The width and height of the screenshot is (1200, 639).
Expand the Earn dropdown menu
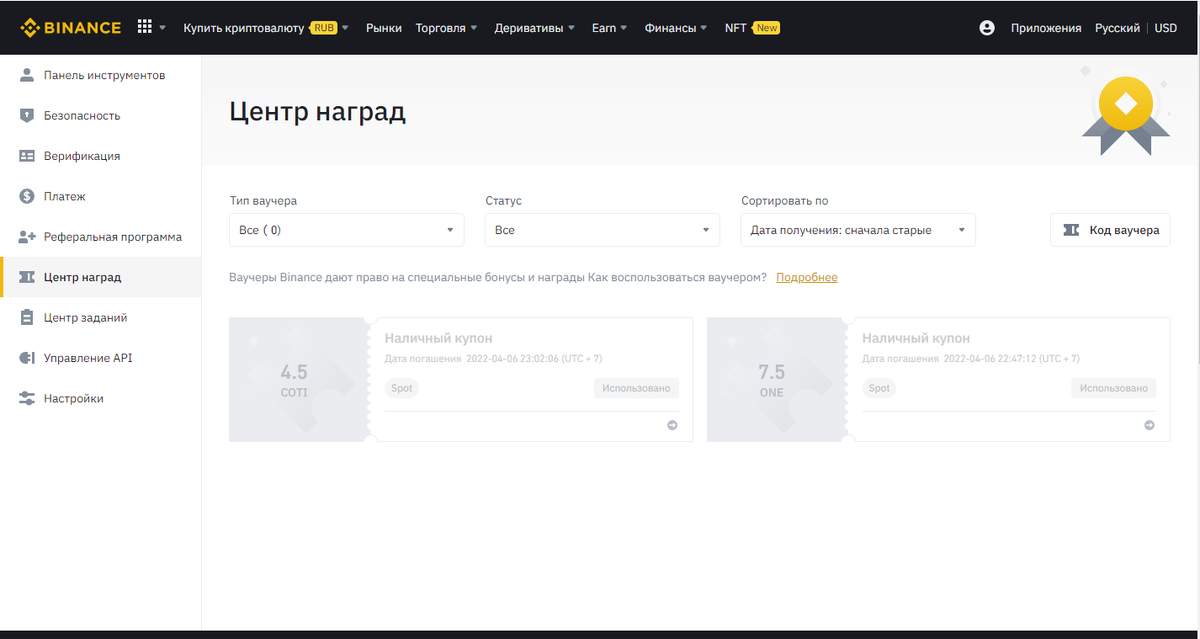pos(610,28)
